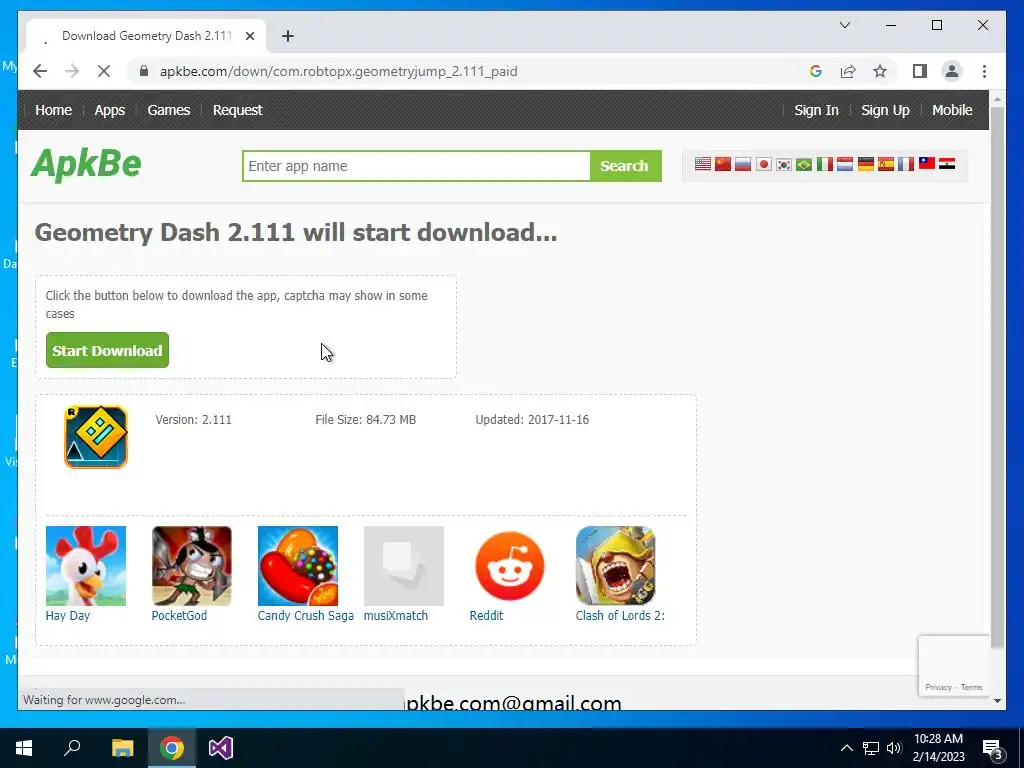Expand the tab search dropdown
This screenshot has width=1024, height=768.
tap(844, 25)
